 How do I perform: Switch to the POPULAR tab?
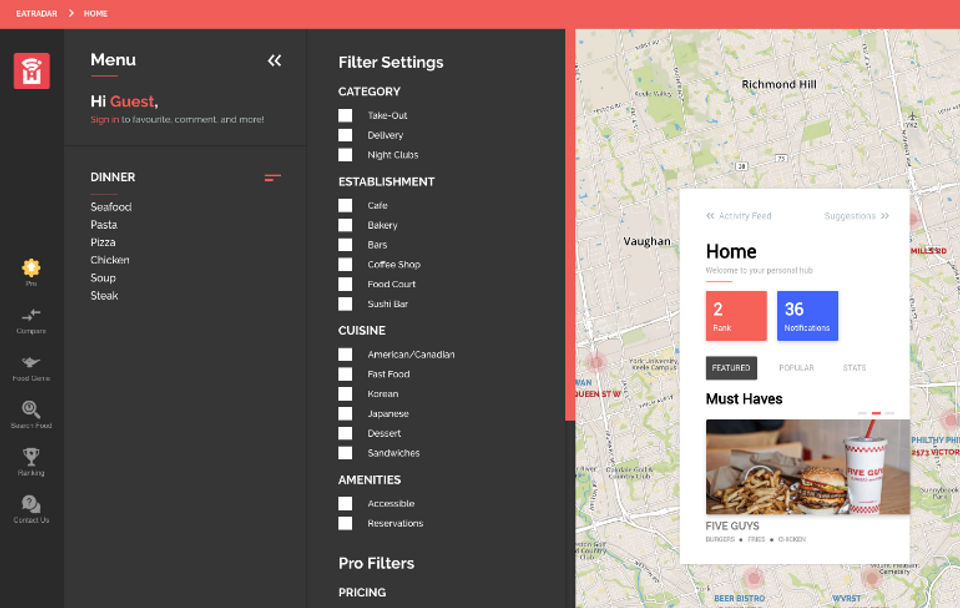796,368
